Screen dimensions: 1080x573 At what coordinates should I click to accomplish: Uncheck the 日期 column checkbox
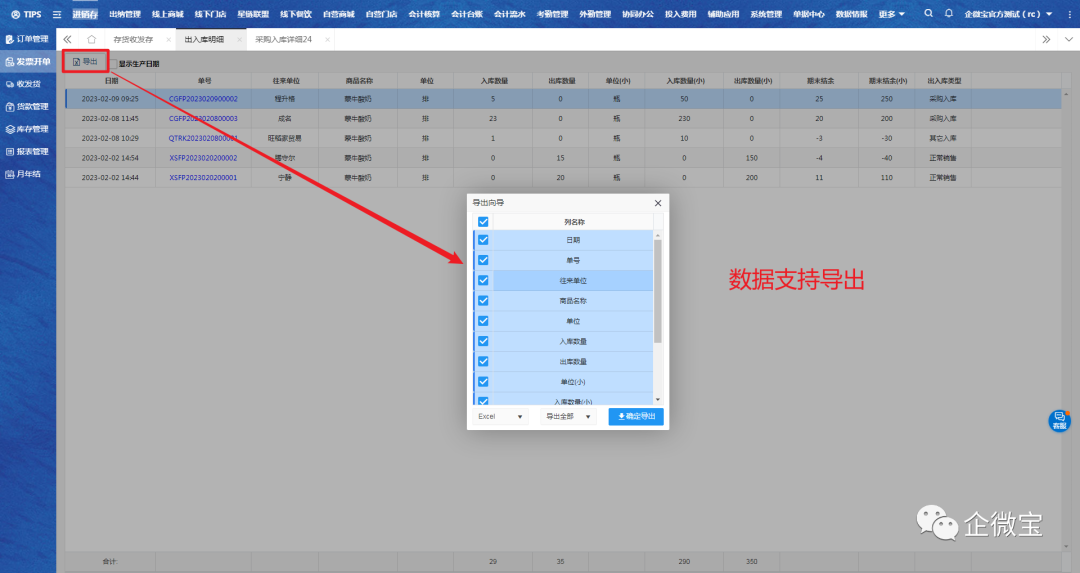coord(483,240)
